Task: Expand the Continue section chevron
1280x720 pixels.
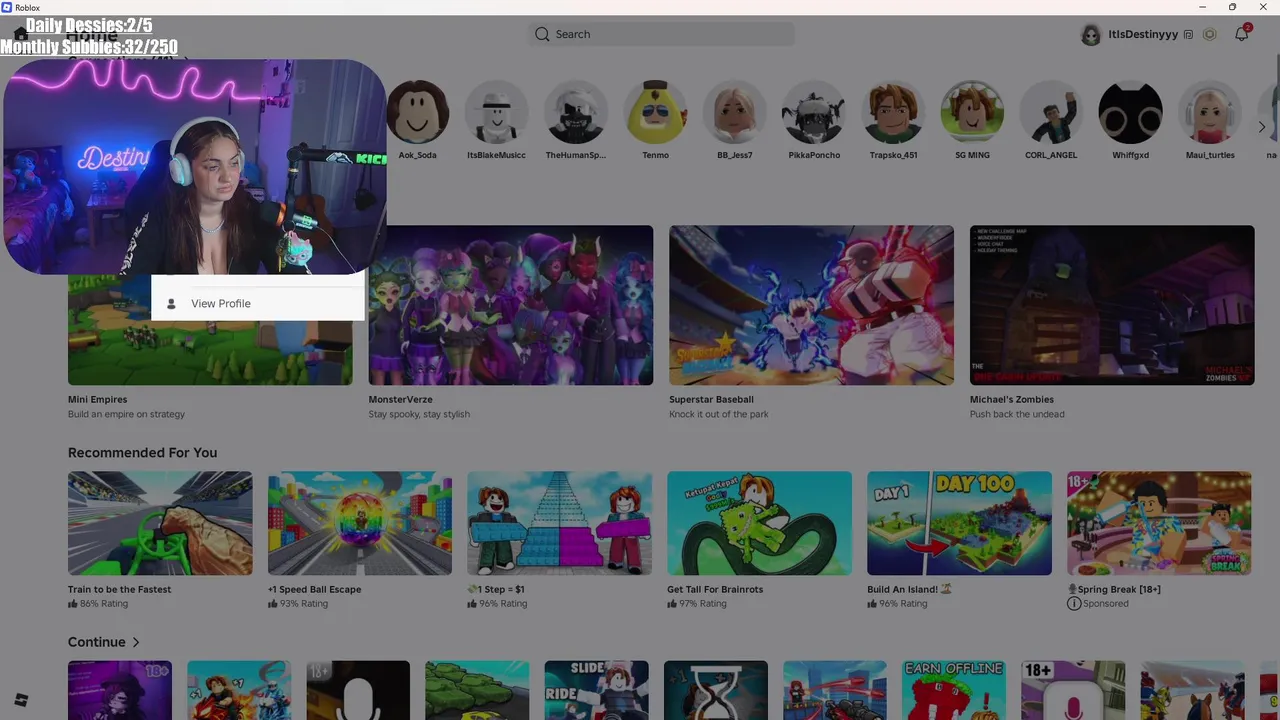Action: pyautogui.click(x=136, y=642)
